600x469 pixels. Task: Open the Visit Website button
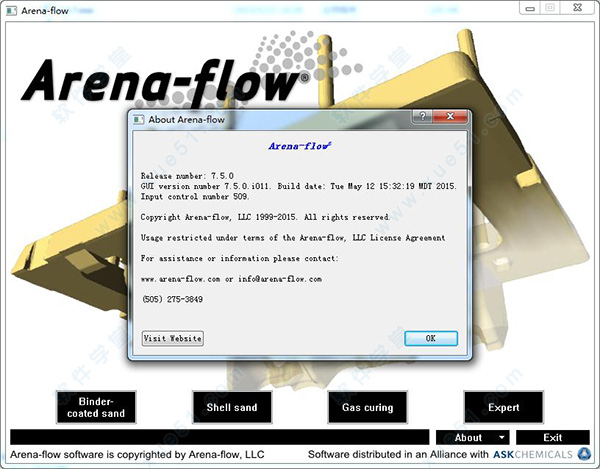click(173, 339)
